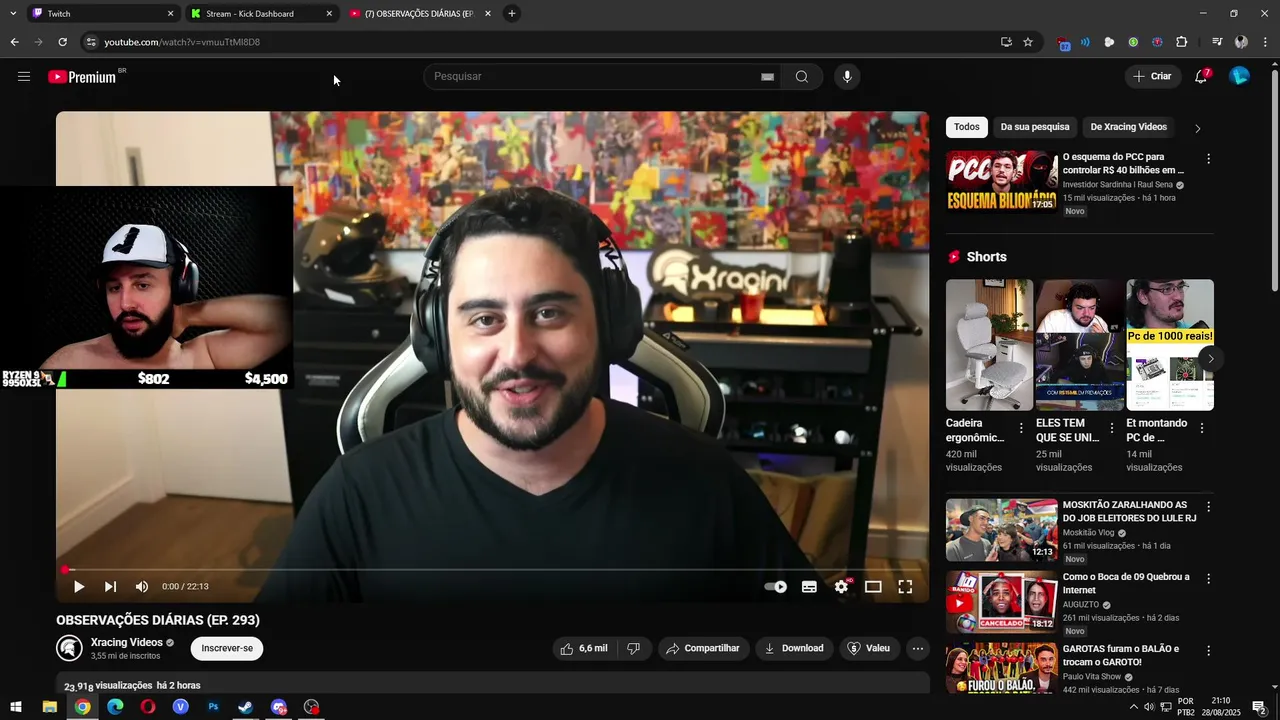Click the magnifier search button
The height and width of the screenshot is (720, 1280).
click(801, 77)
